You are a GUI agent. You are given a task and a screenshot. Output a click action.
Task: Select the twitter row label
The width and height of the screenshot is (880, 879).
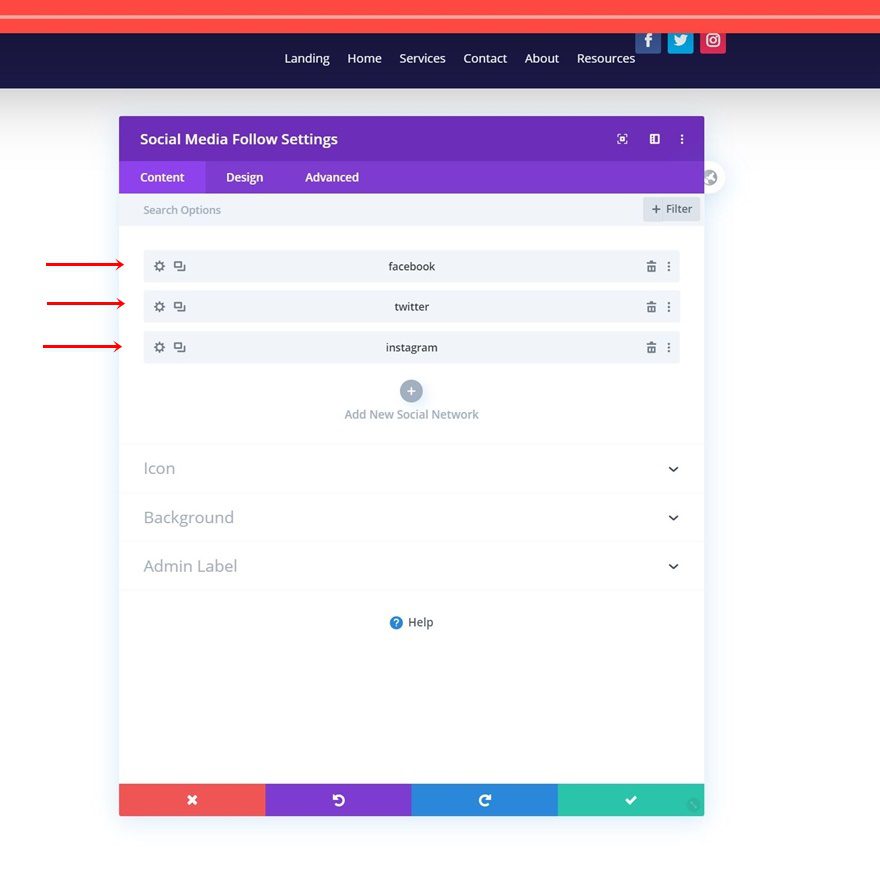pos(411,307)
